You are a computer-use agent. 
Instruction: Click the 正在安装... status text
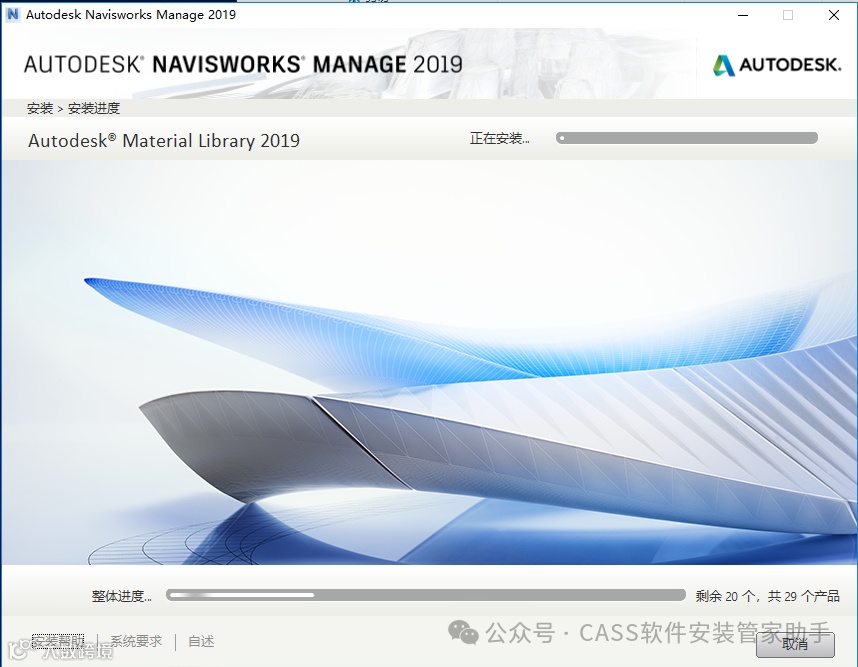500,138
